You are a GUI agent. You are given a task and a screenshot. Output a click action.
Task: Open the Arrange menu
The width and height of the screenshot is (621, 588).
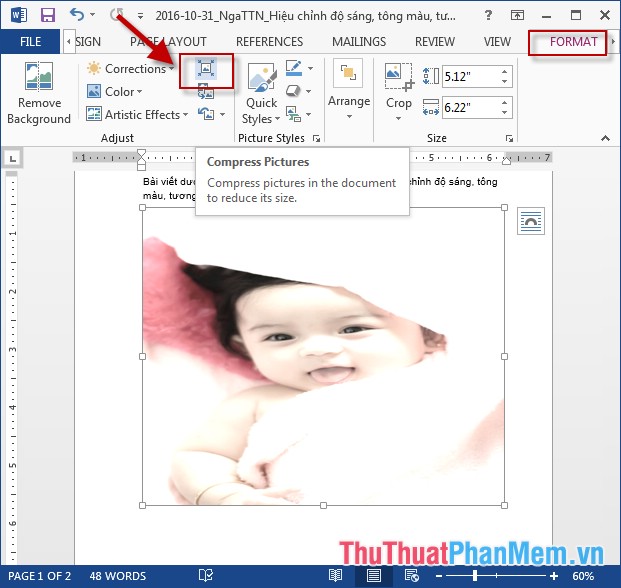349,90
